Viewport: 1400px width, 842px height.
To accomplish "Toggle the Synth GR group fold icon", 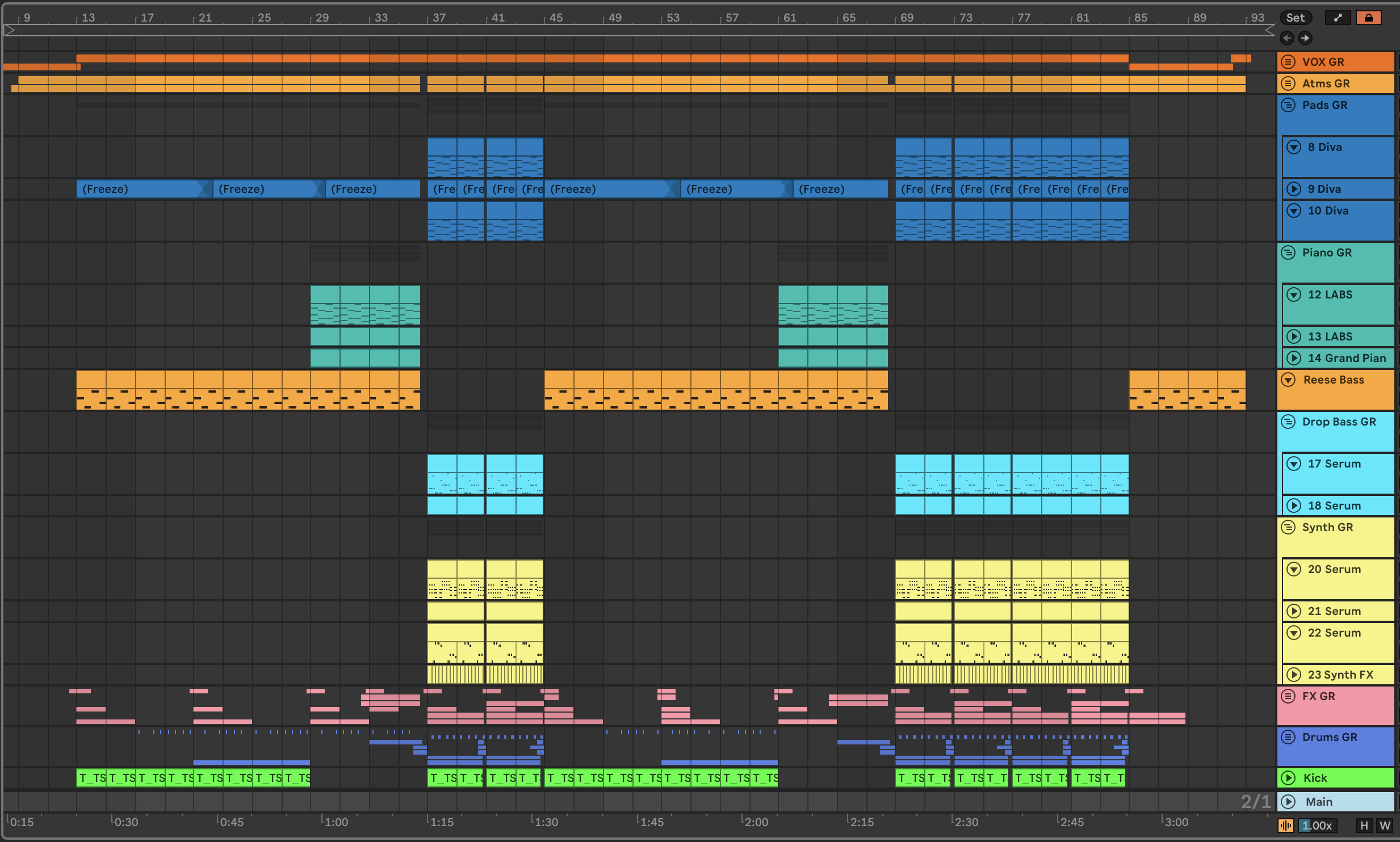I will coord(1288,527).
